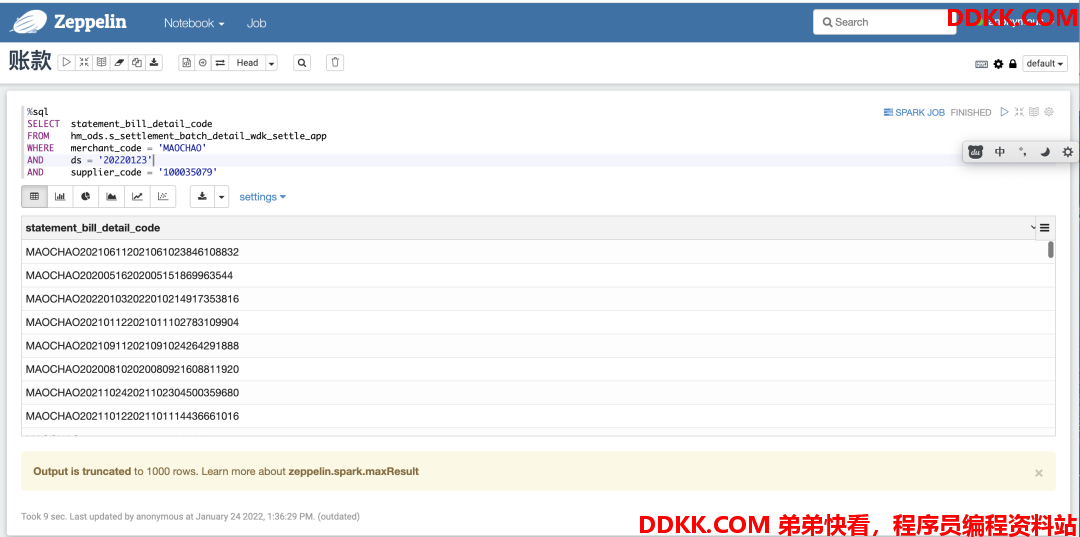The width and height of the screenshot is (1080, 537).
Task: Run all paragraphs in the note
Action: (66, 63)
